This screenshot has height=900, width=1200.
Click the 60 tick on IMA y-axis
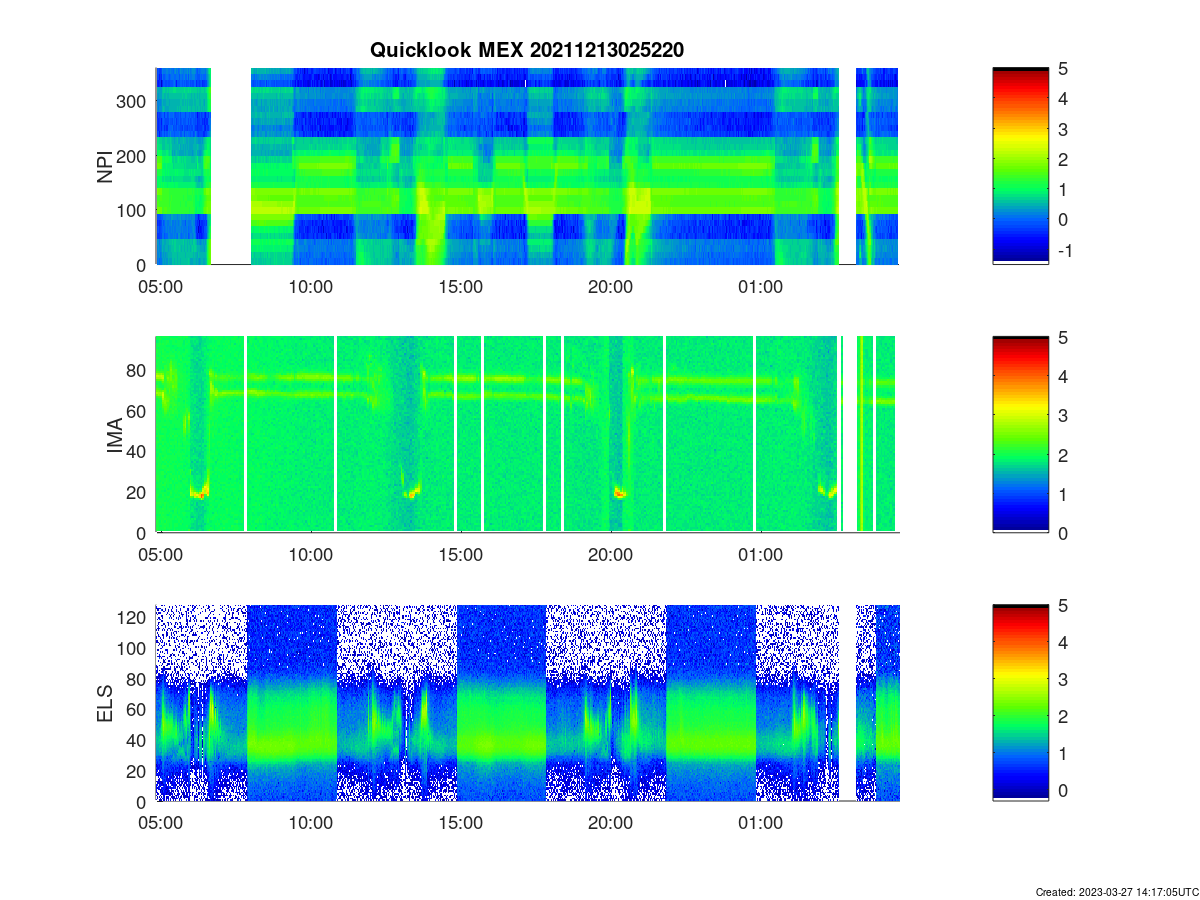tap(139, 411)
